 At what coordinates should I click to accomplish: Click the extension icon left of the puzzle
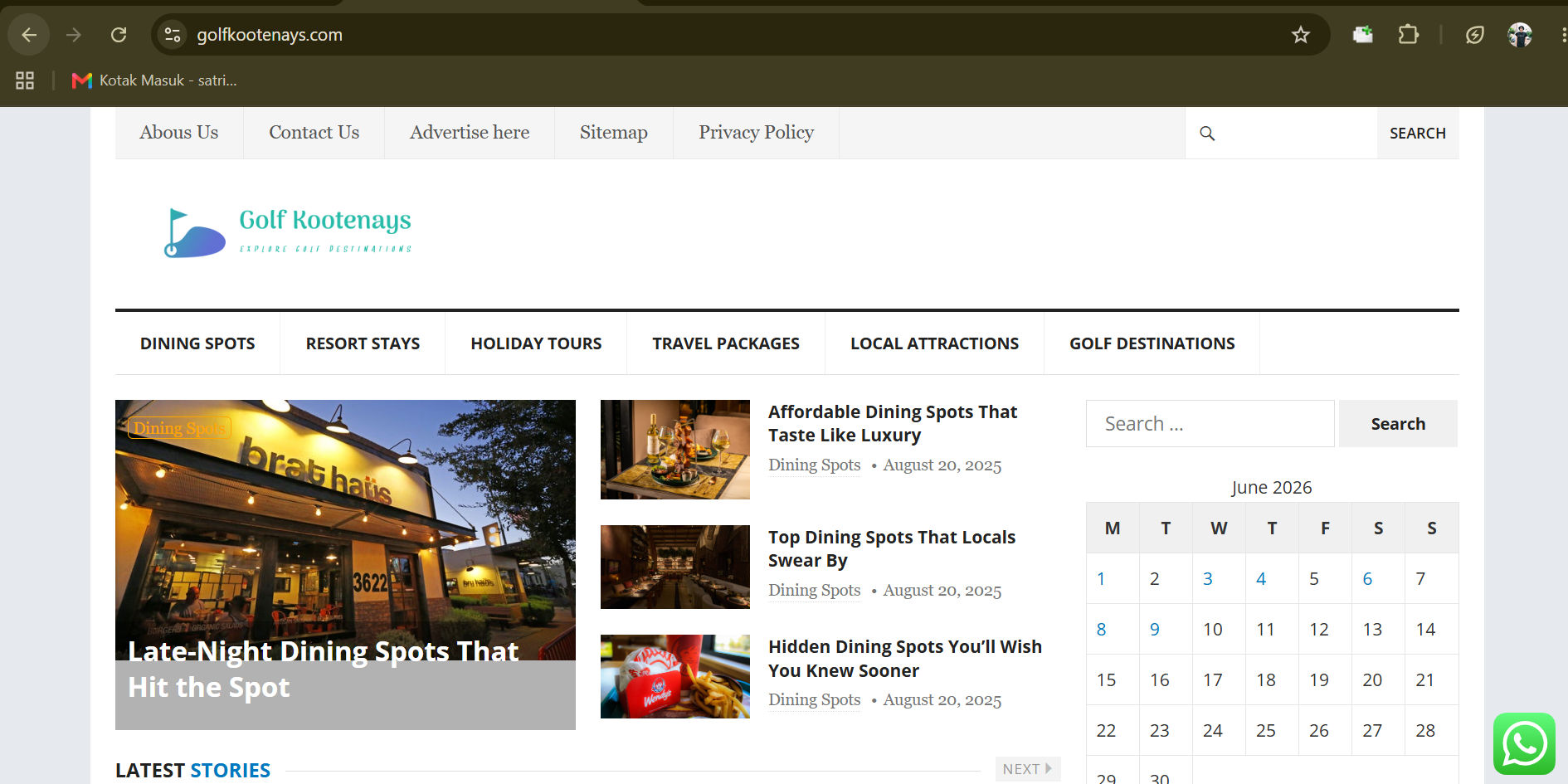(x=1362, y=35)
